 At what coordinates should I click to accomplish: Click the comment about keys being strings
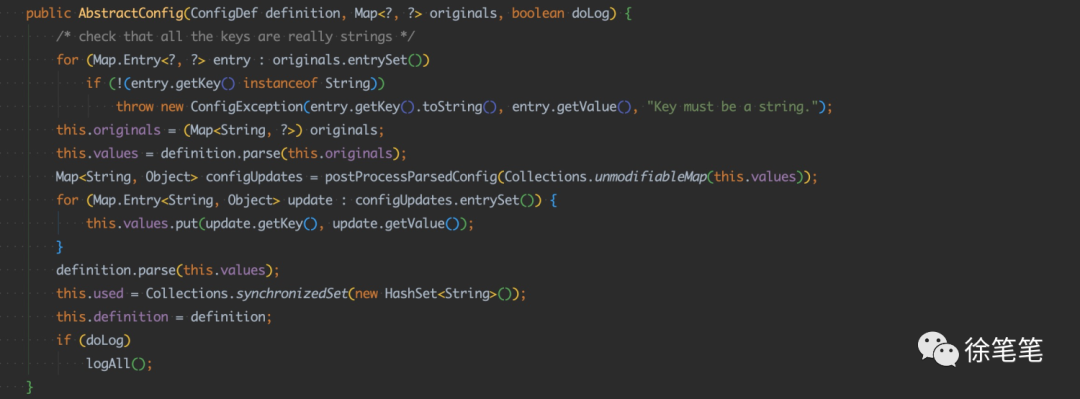(x=235, y=37)
